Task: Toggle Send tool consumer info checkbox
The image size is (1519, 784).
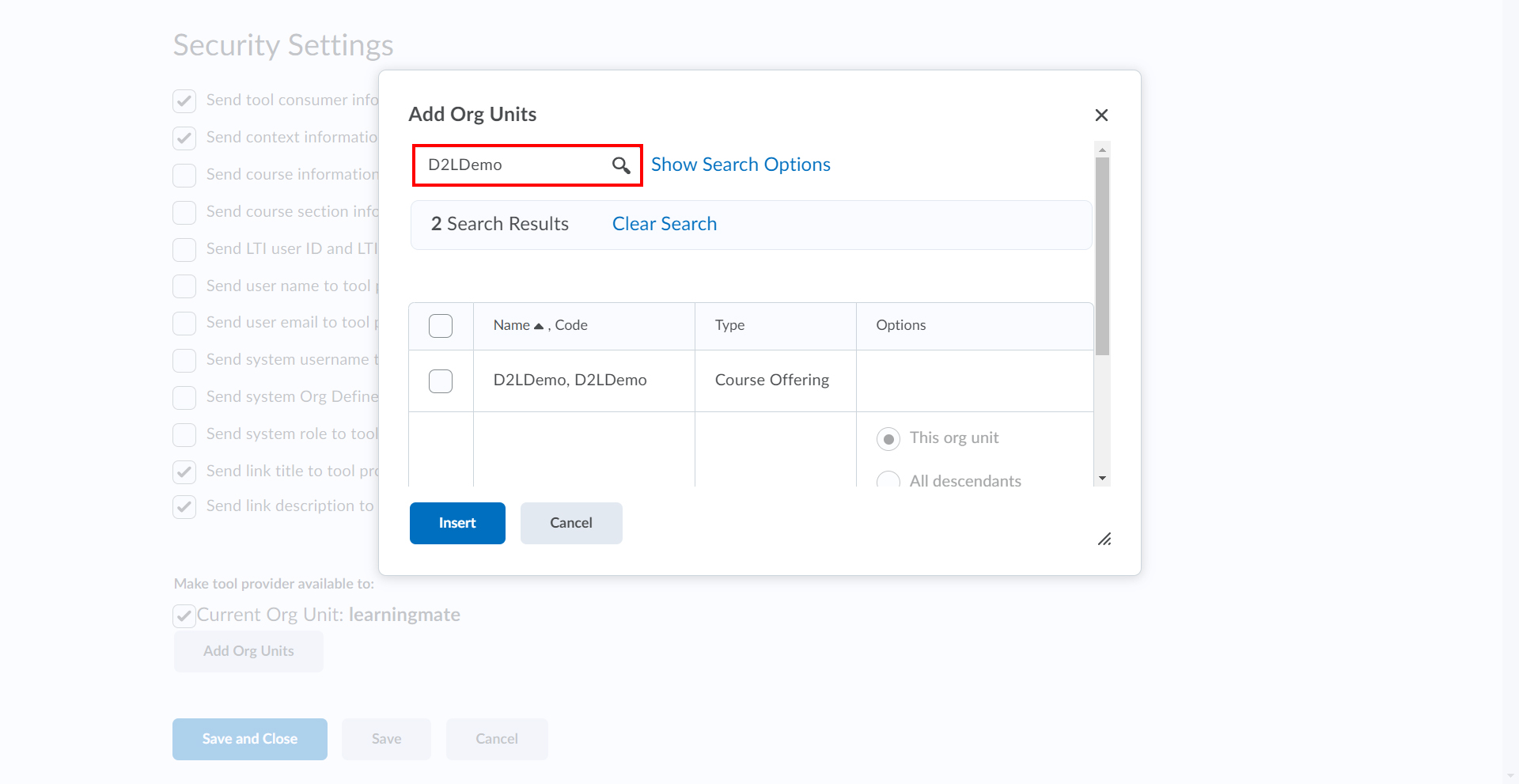Action: click(x=184, y=101)
